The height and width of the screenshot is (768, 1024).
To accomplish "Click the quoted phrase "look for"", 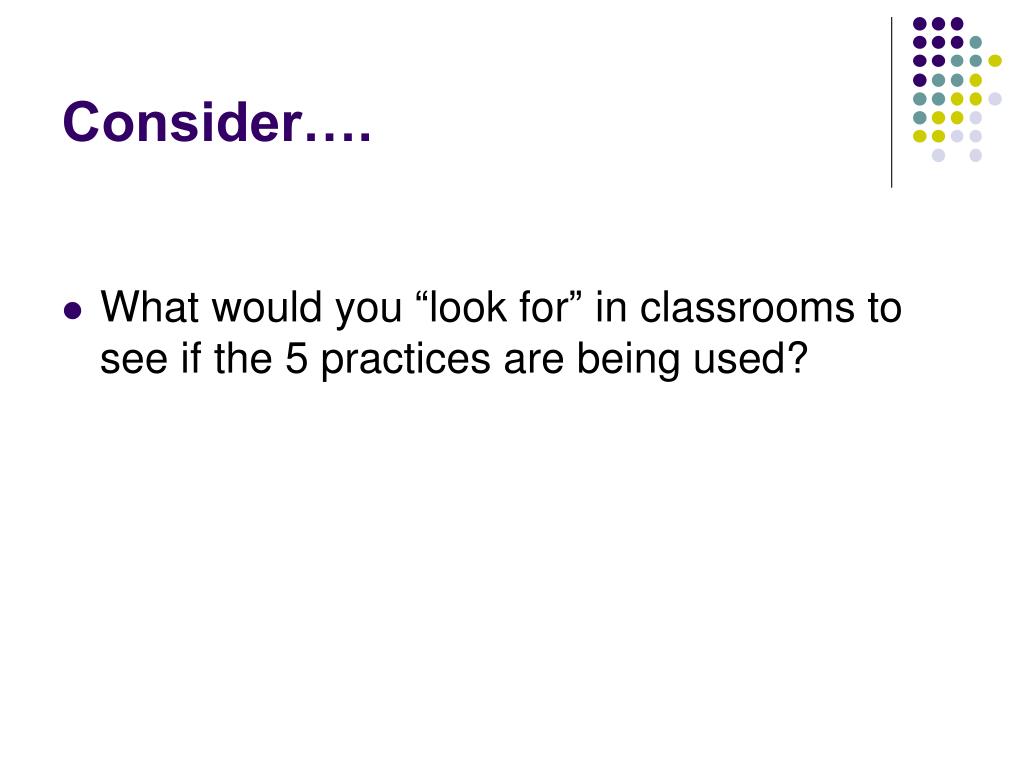I will pyautogui.click(x=498, y=306).
